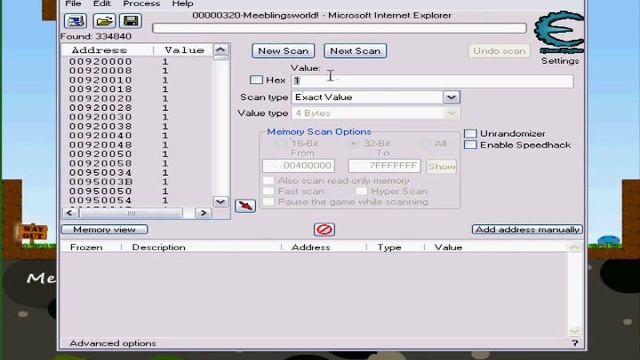Click the red clear list icon
The width and height of the screenshot is (640, 360).
click(324, 229)
